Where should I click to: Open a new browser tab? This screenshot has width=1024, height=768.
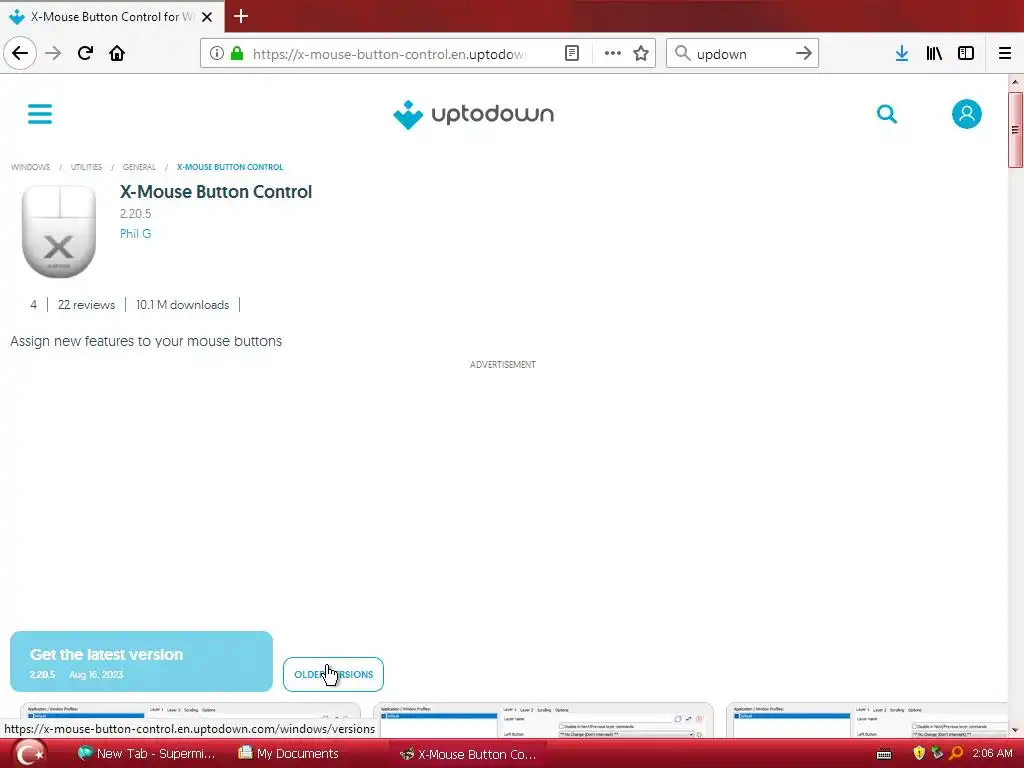click(x=240, y=16)
